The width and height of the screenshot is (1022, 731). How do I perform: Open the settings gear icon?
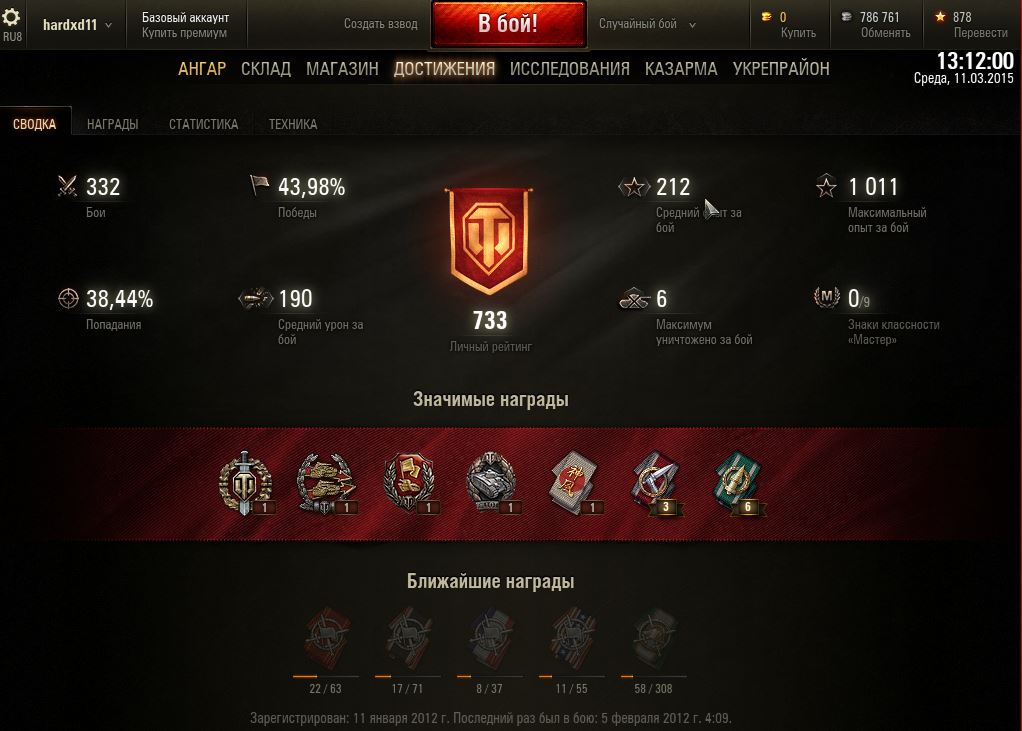click(11, 16)
